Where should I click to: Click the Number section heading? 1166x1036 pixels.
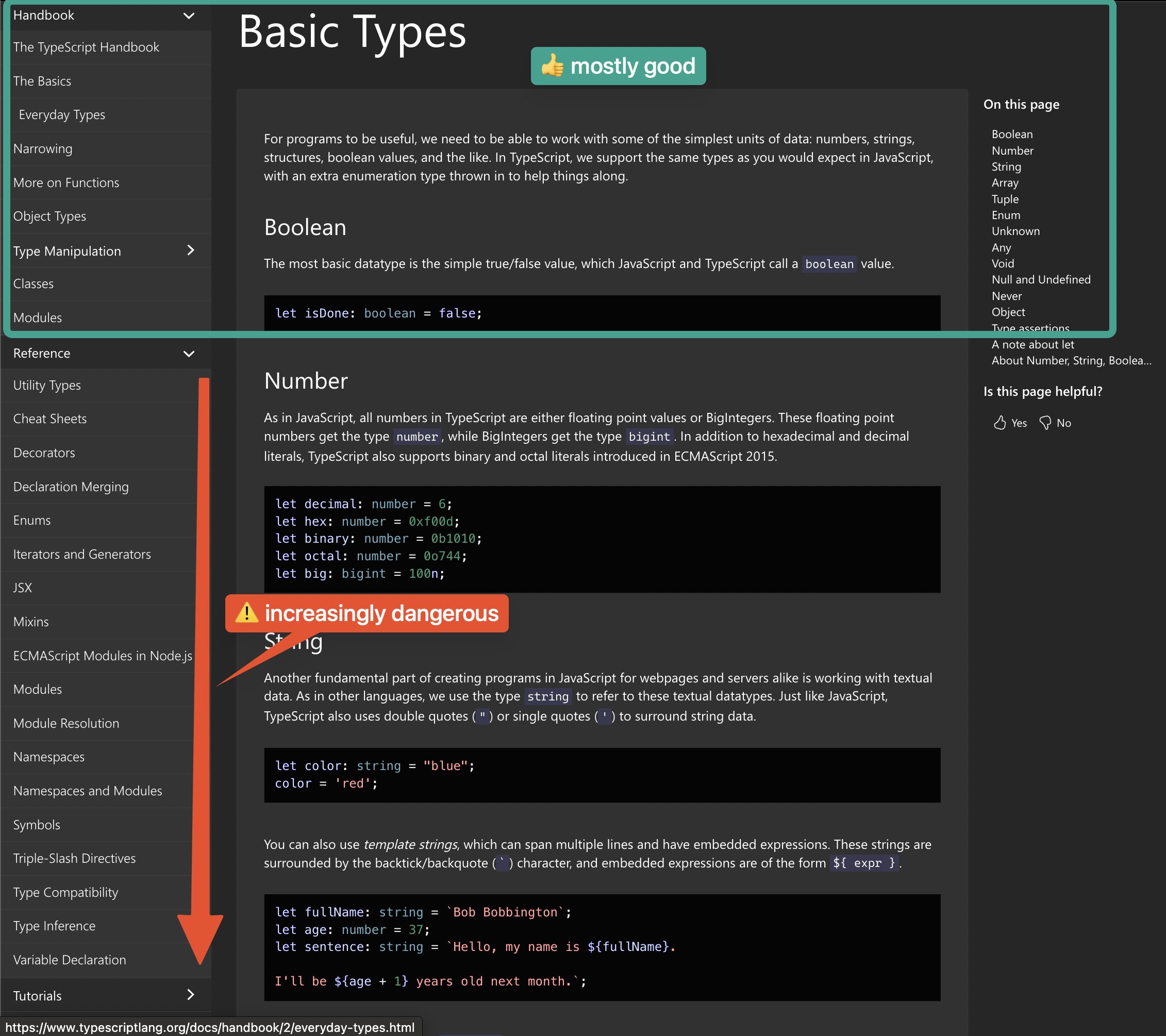306,381
